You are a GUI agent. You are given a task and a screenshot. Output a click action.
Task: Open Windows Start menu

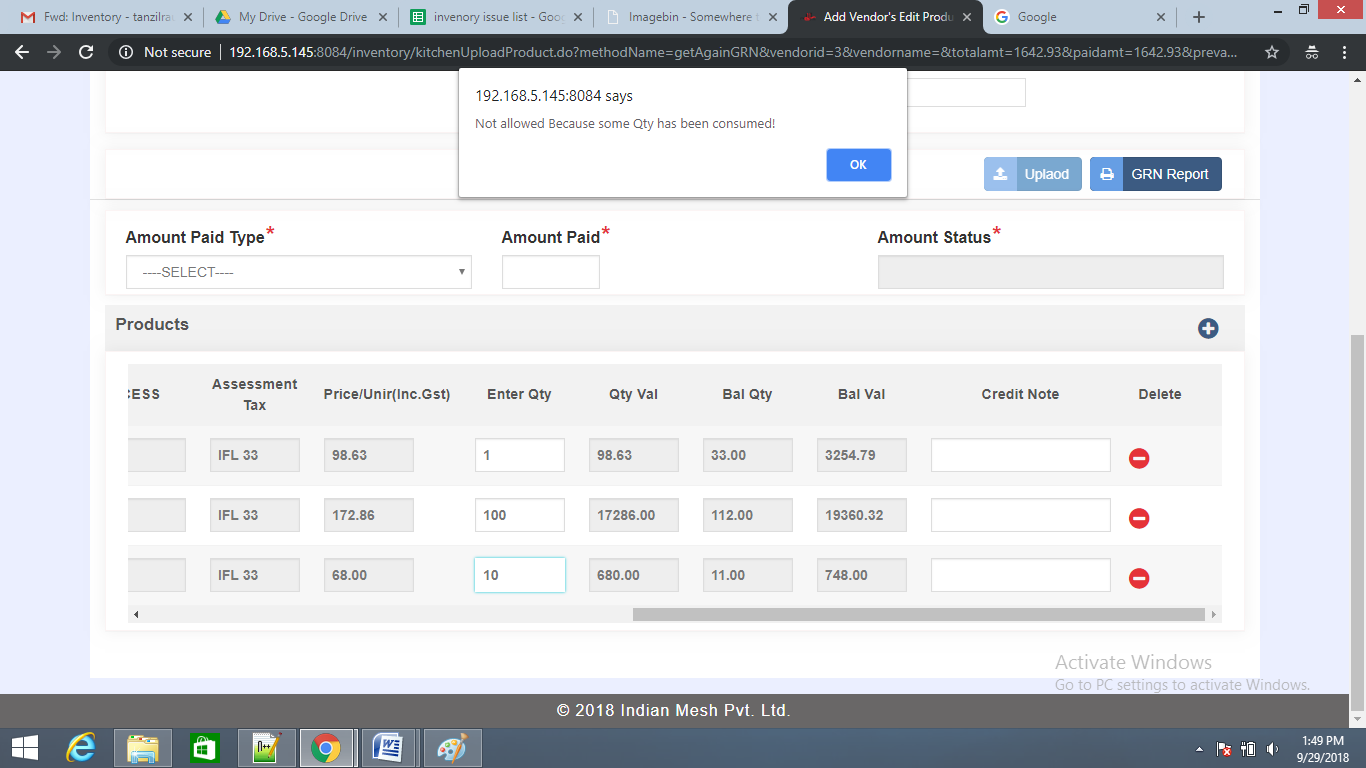tap(24, 747)
